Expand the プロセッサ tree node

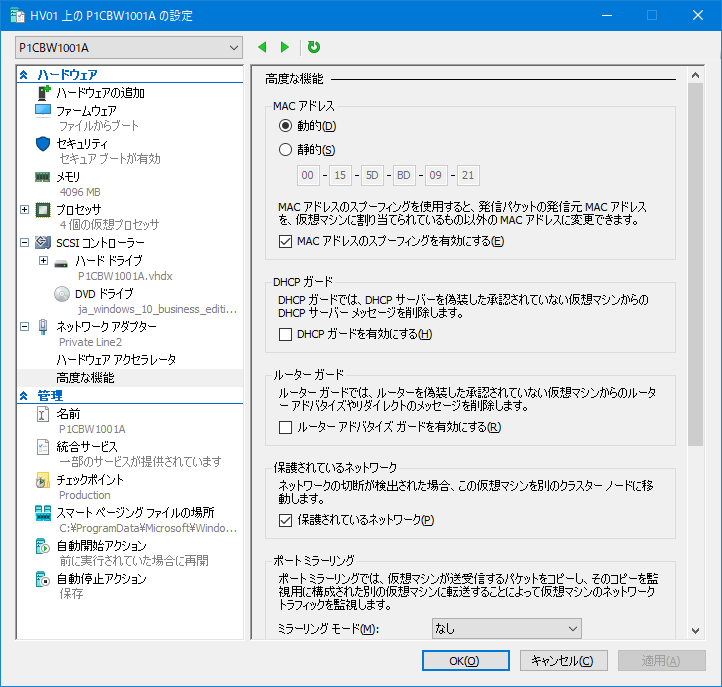pos(25,210)
